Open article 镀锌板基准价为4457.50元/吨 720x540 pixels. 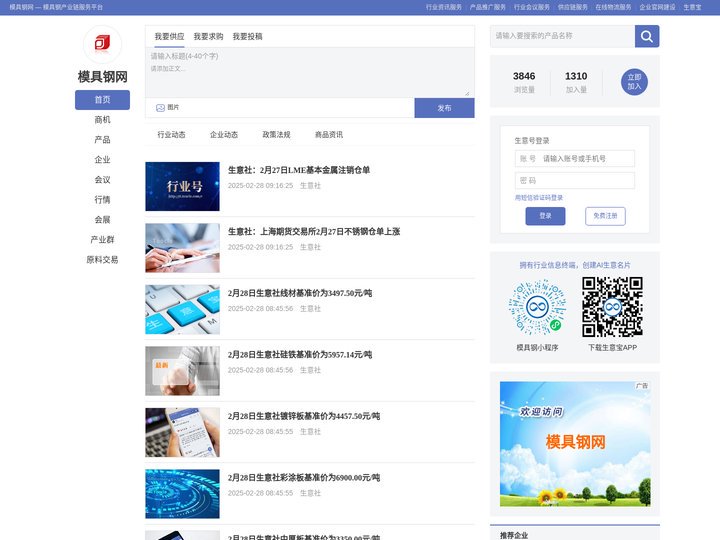304,416
